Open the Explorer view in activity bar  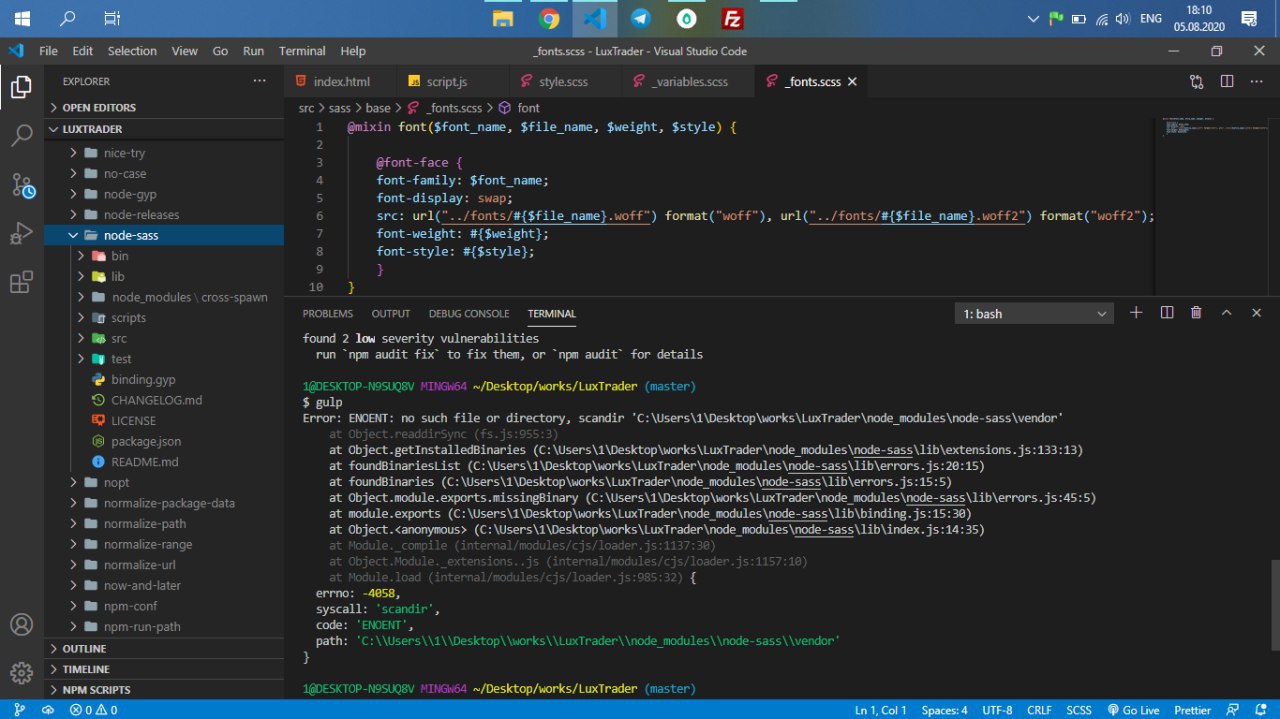(x=21, y=87)
